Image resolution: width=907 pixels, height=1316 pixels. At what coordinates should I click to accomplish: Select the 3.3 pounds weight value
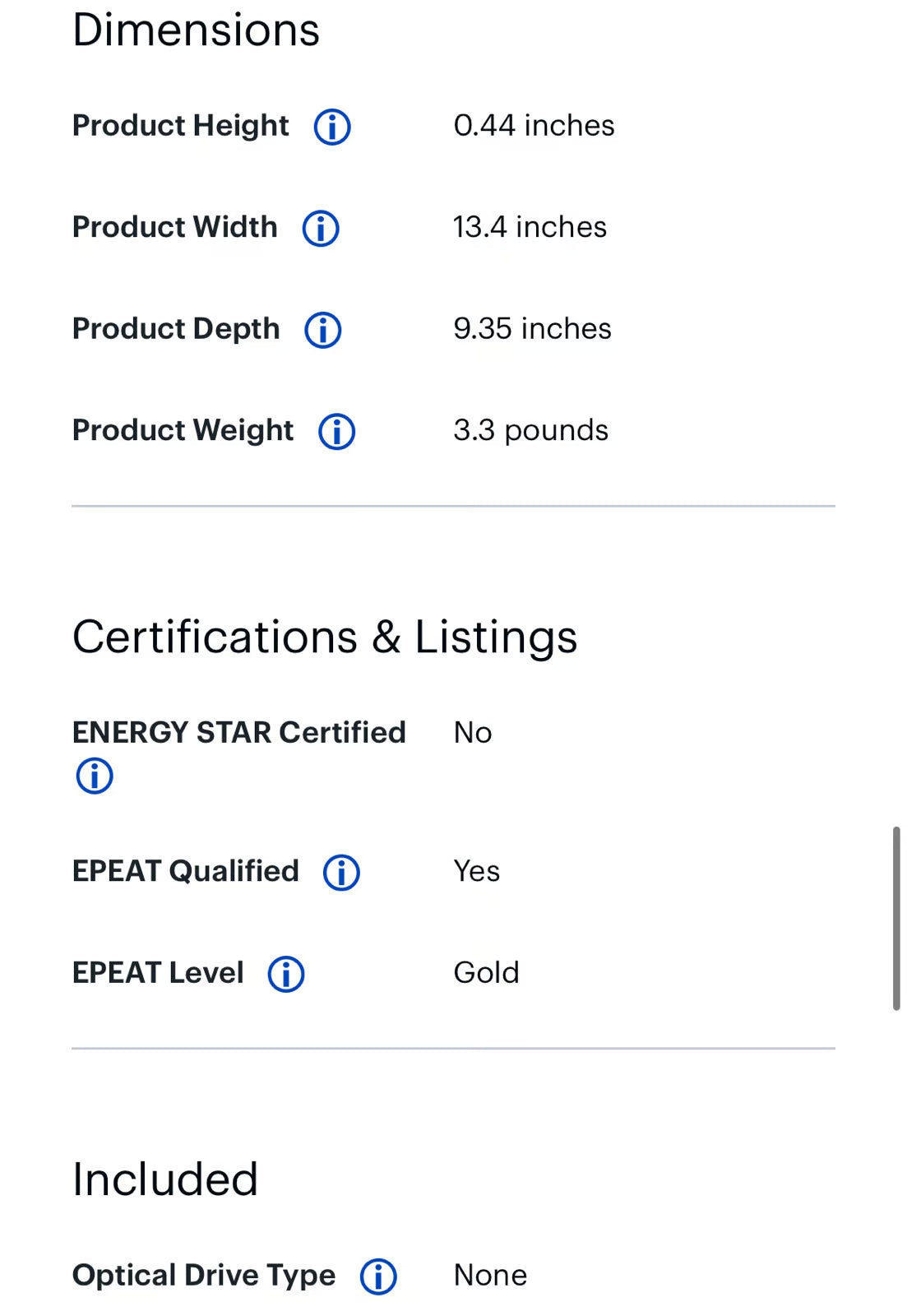(530, 430)
